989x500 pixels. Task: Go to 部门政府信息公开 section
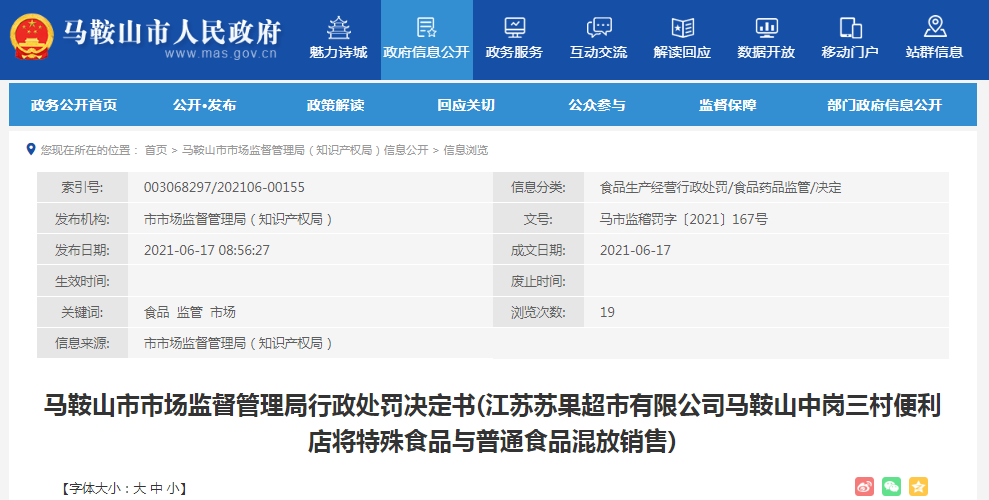884,105
